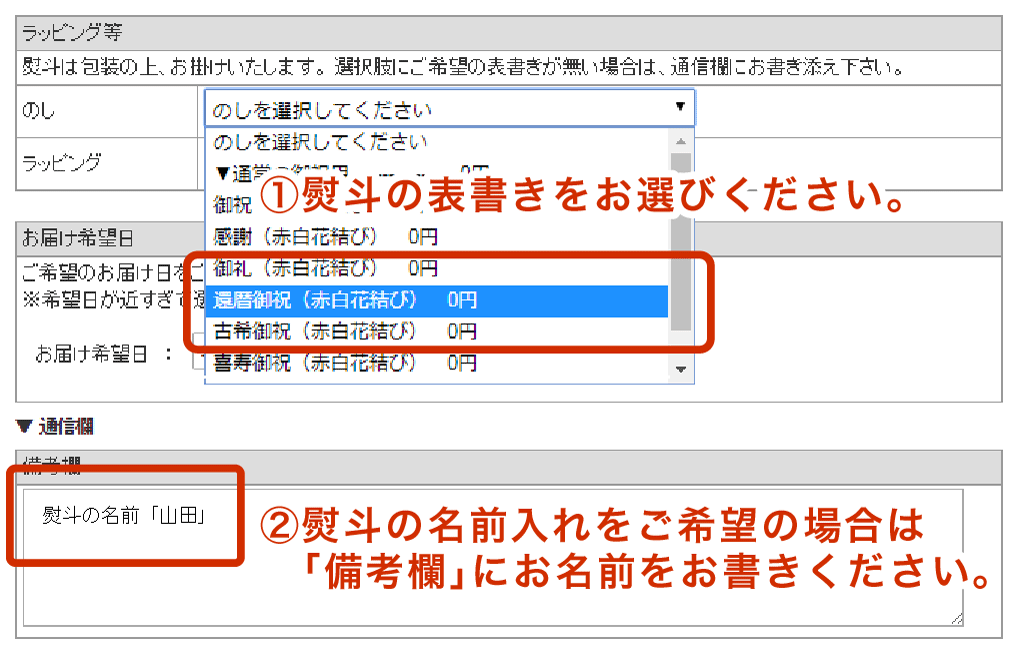This screenshot has height=650, width=1017.
Task: Collapse the 通信欄 section triangle
Action: click(24, 426)
